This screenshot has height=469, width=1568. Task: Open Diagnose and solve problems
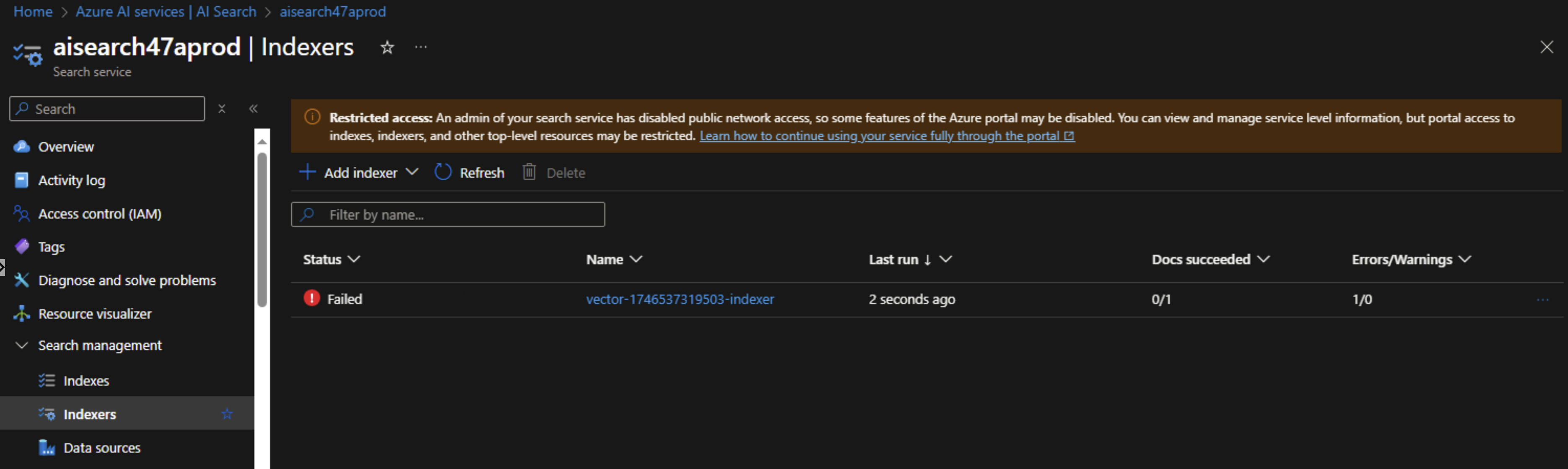(127, 281)
